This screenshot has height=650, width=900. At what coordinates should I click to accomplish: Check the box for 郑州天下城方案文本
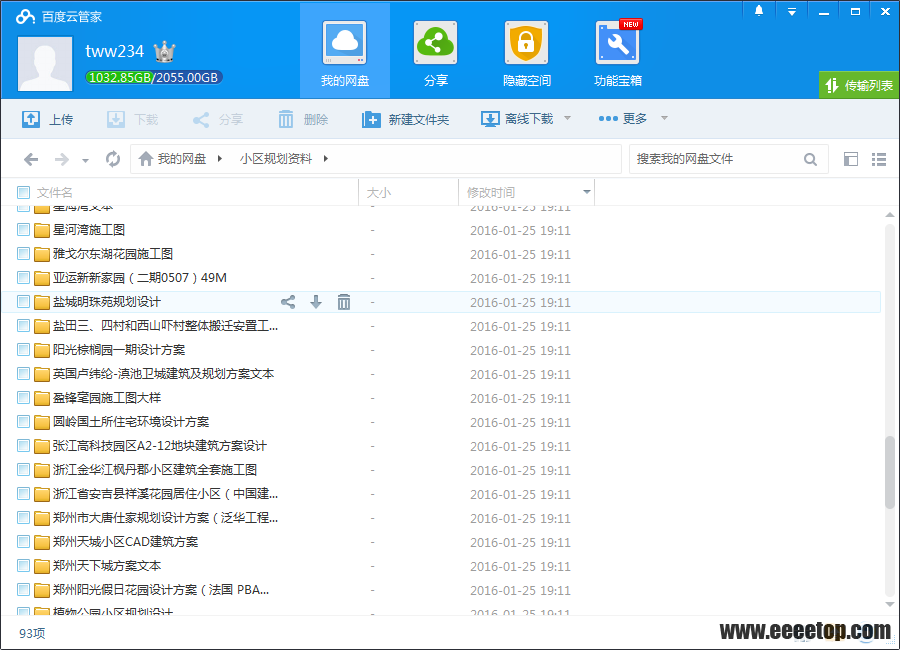click(x=24, y=566)
